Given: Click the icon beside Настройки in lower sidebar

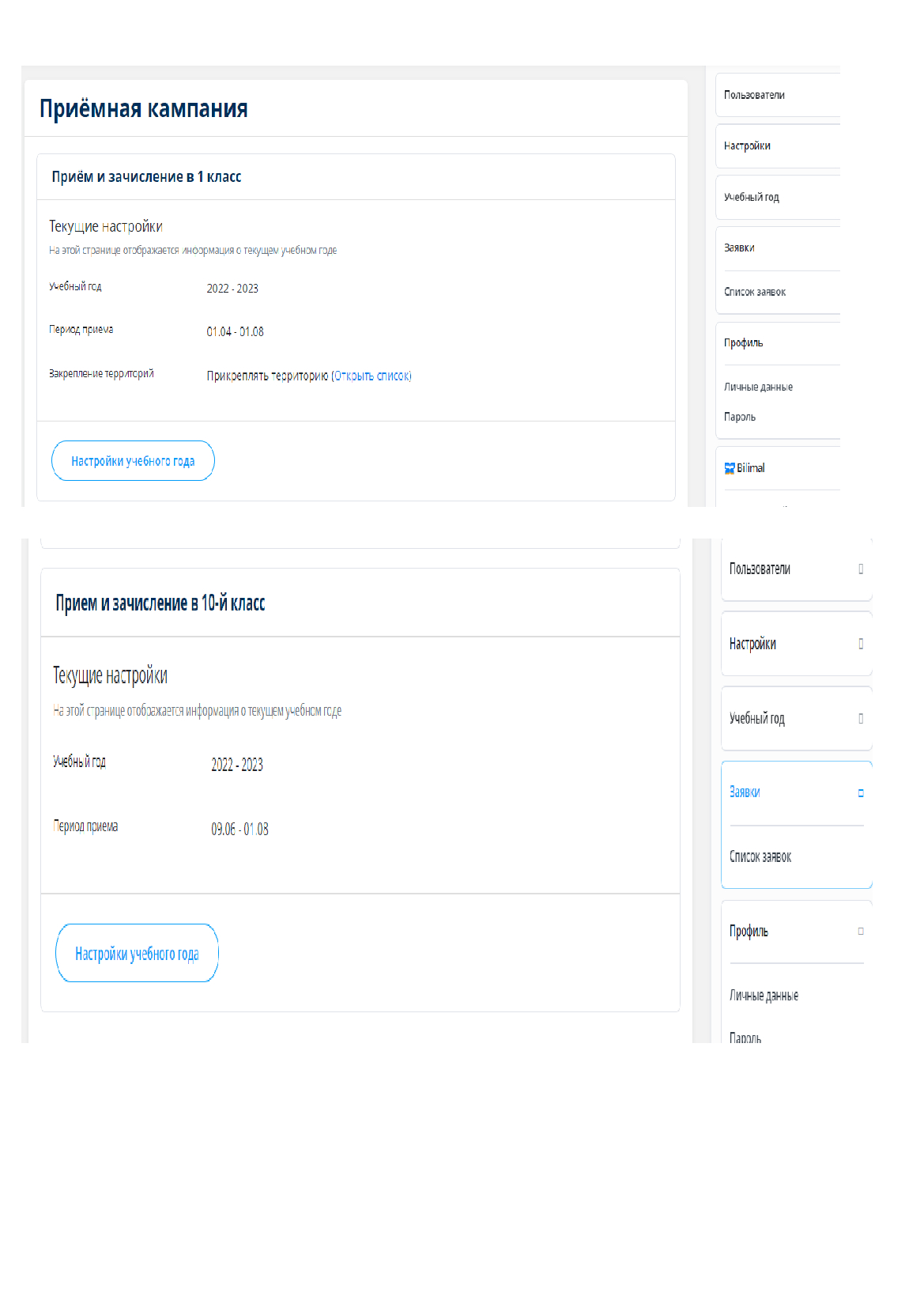Looking at the screenshot, I should pos(861,645).
